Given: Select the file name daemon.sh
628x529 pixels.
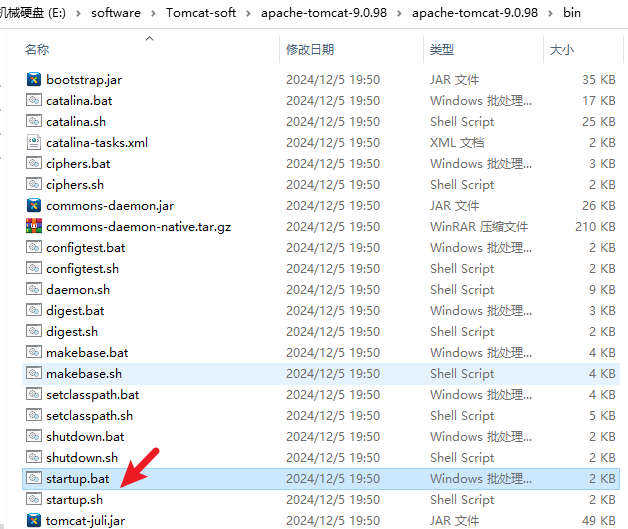Looking at the screenshot, I should pos(78,290).
